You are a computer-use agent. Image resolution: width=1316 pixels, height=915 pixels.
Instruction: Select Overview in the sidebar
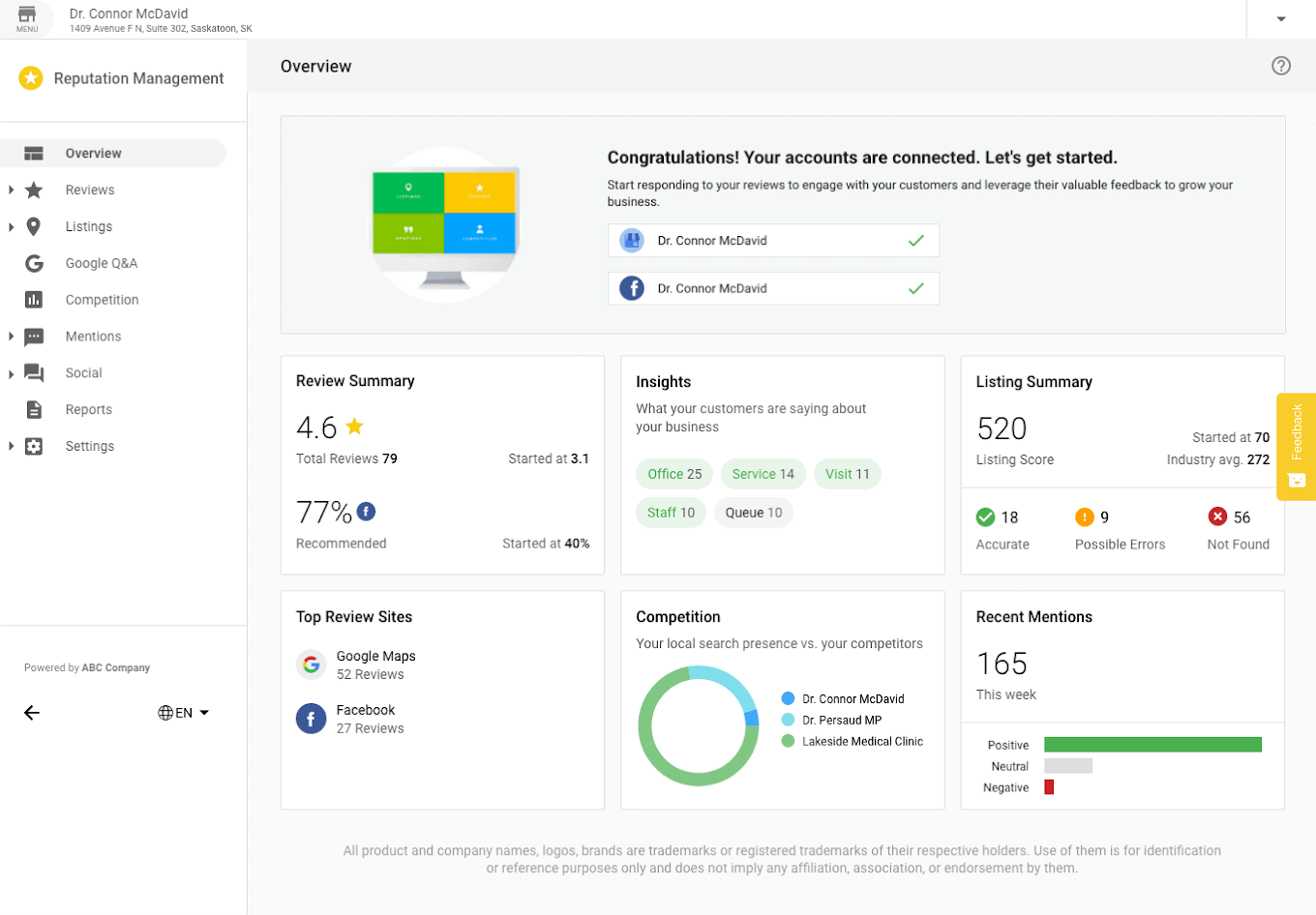click(x=94, y=153)
